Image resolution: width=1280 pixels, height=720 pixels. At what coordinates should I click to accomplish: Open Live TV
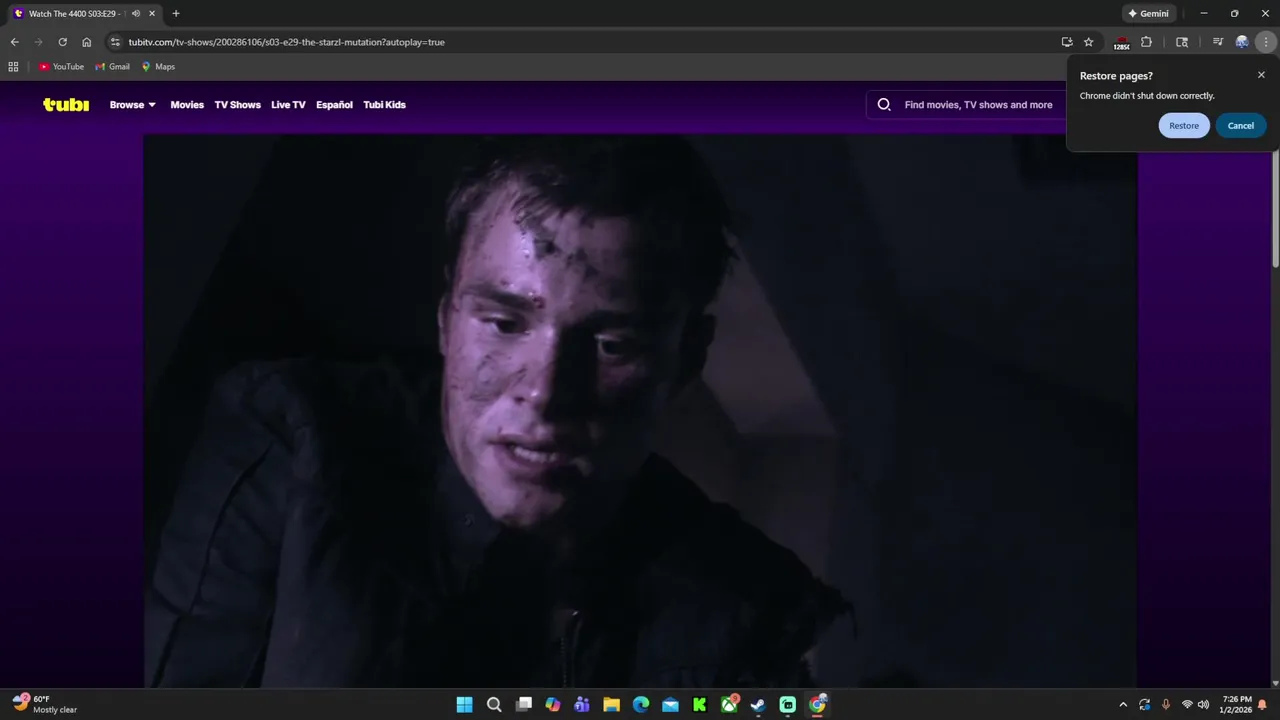point(288,104)
